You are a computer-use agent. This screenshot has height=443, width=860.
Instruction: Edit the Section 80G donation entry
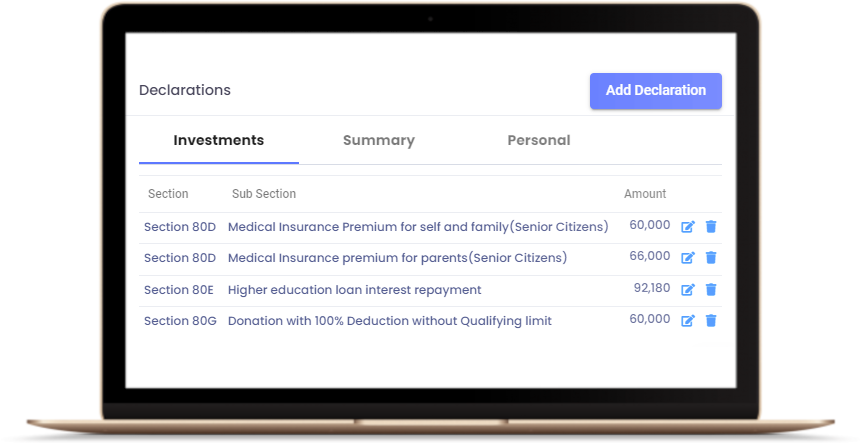pyautogui.click(x=688, y=321)
